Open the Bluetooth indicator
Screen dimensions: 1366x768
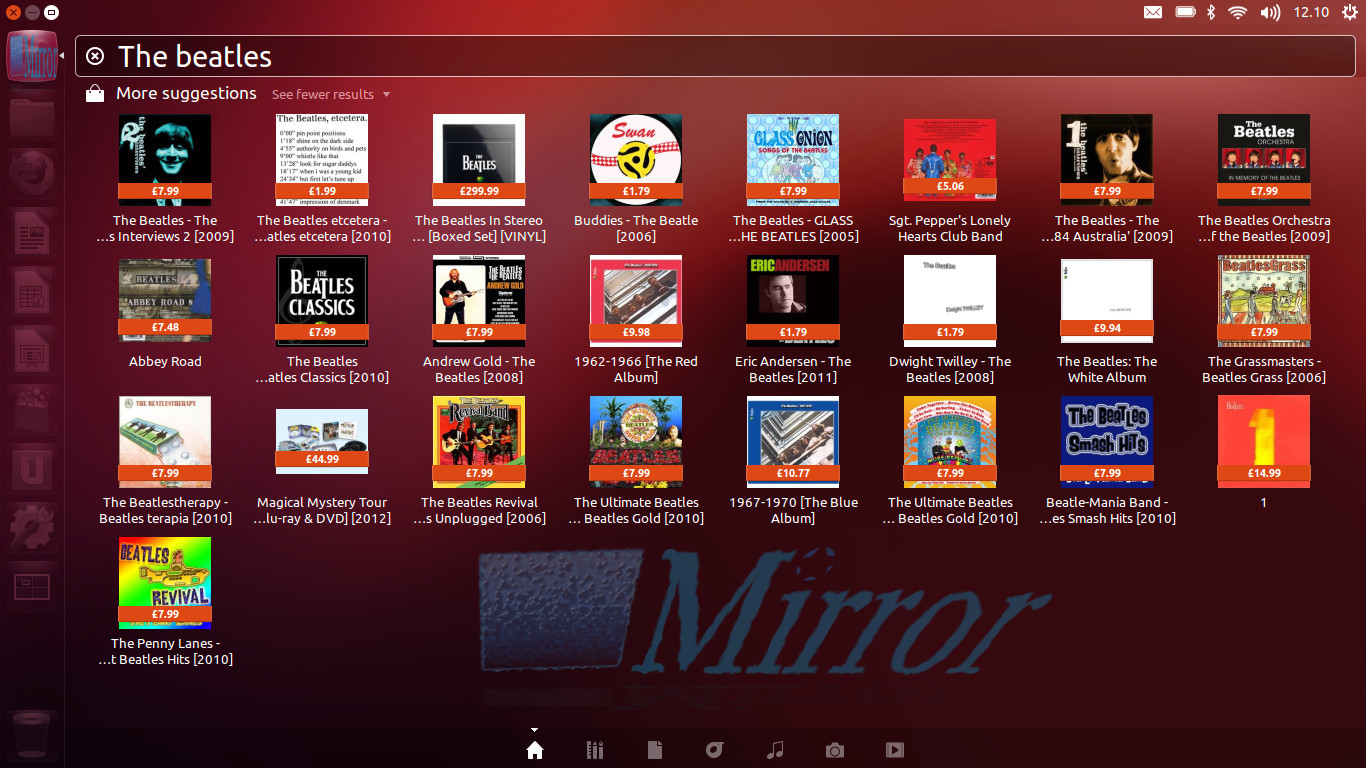pyautogui.click(x=1210, y=12)
